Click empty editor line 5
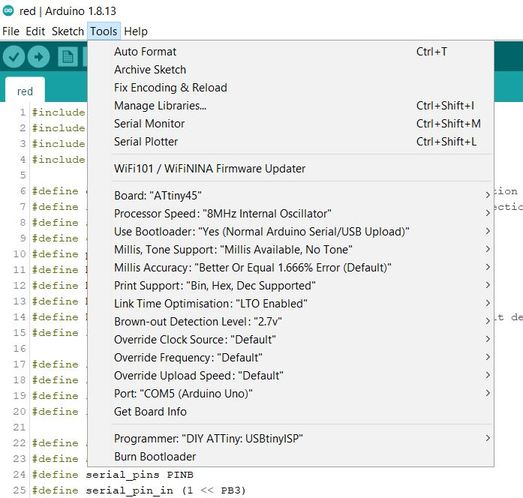 click(58, 175)
